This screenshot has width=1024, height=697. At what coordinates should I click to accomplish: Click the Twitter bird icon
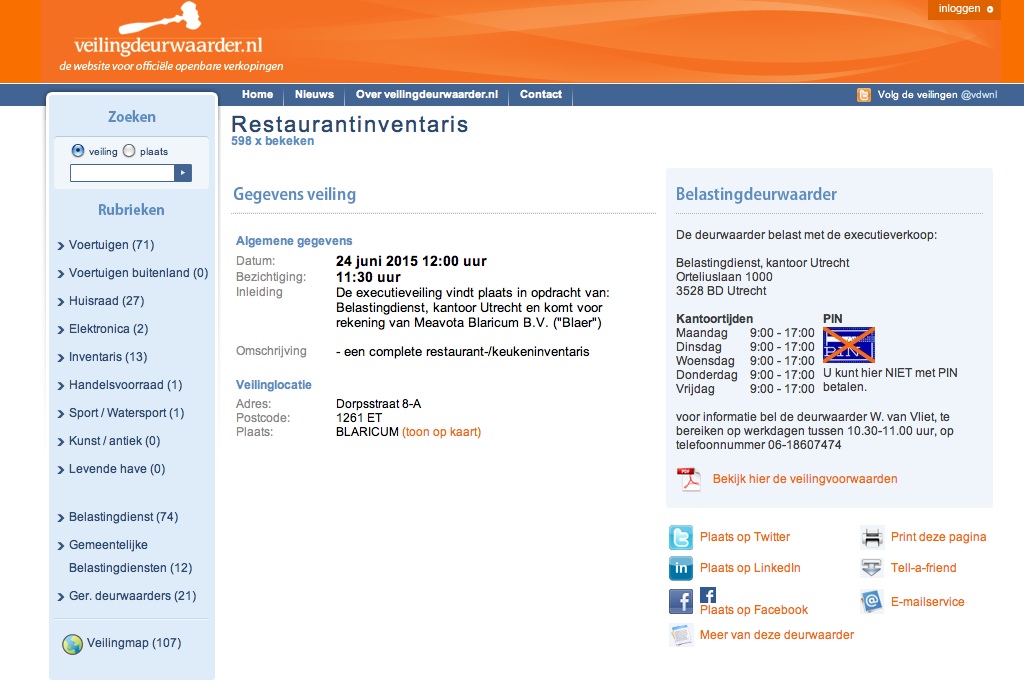pos(680,538)
